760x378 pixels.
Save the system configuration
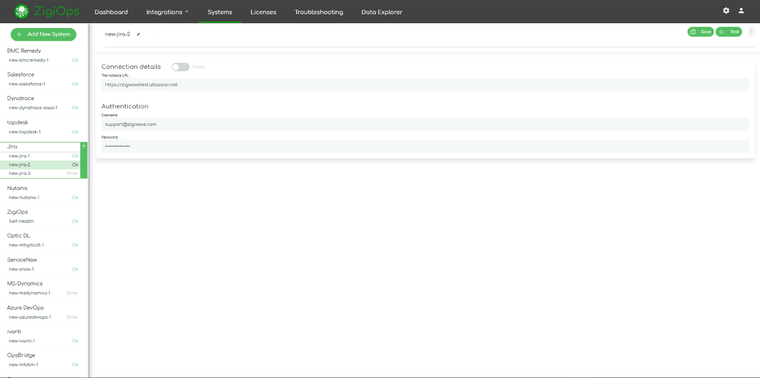point(700,32)
